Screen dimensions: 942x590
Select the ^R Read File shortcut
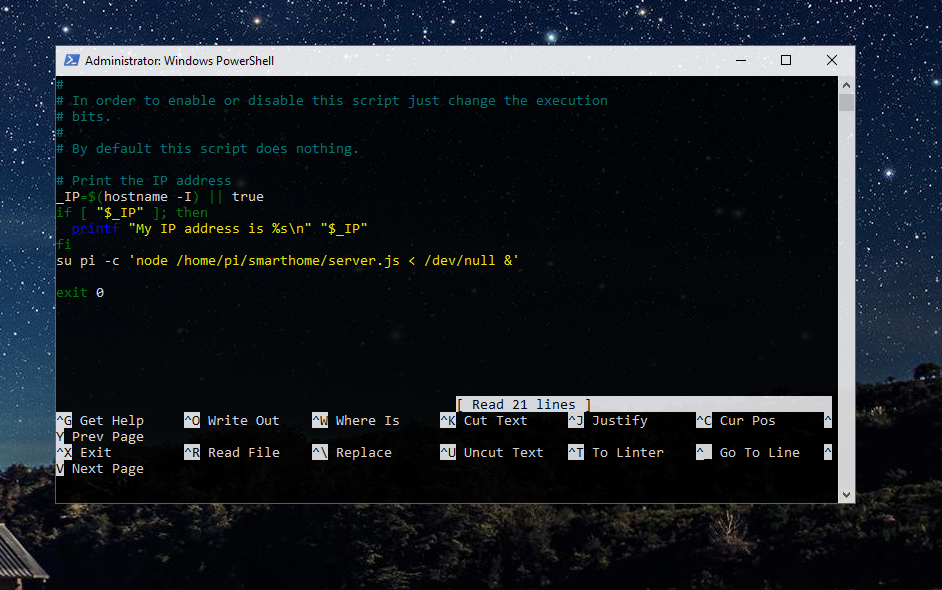(x=231, y=453)
